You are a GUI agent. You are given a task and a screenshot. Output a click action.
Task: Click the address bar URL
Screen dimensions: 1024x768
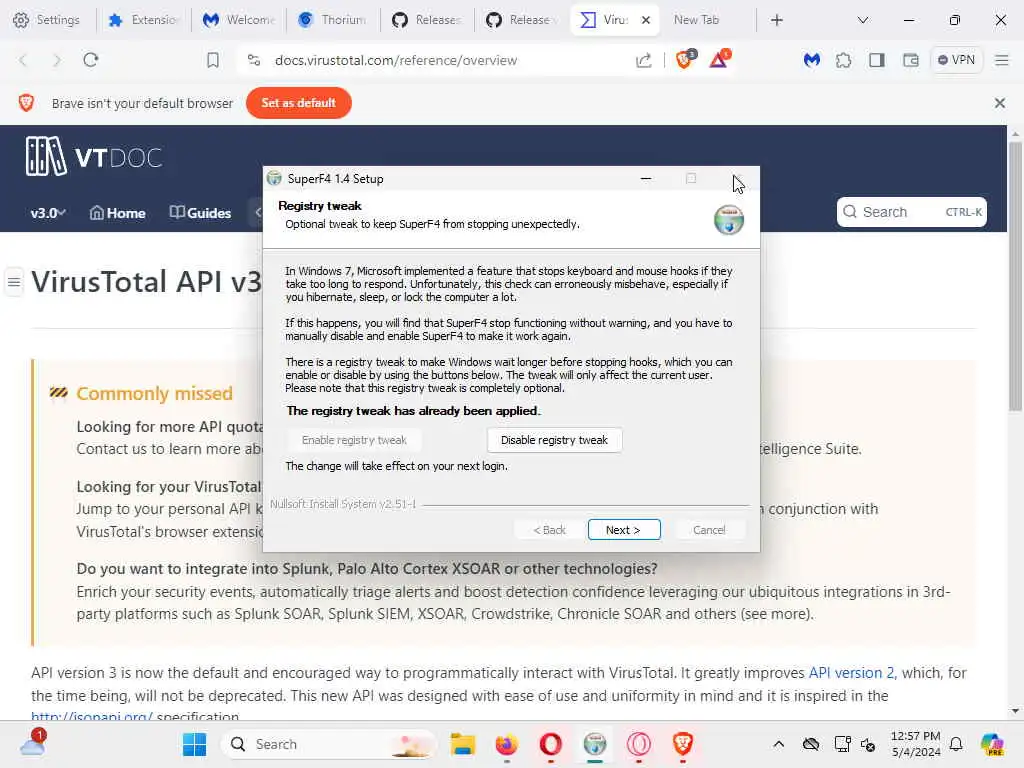coord(396,60)
